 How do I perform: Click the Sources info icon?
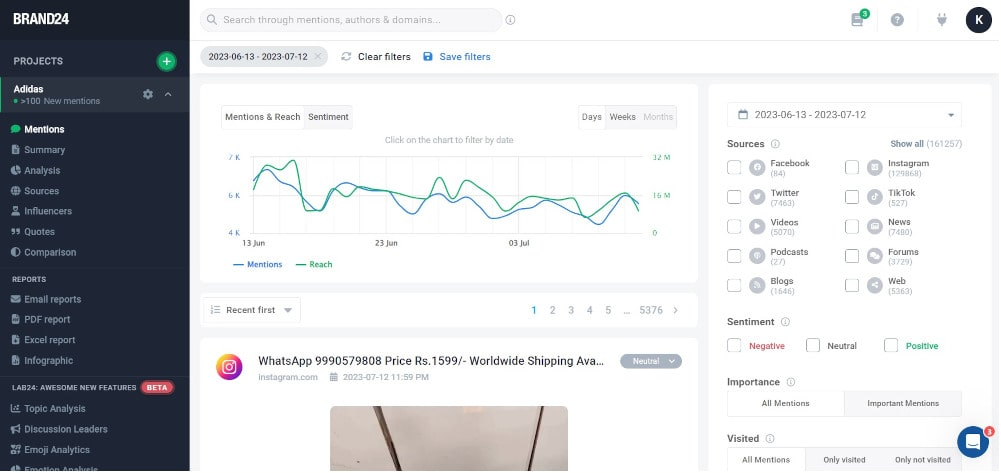pyautogui.click(x=775, y=144)
